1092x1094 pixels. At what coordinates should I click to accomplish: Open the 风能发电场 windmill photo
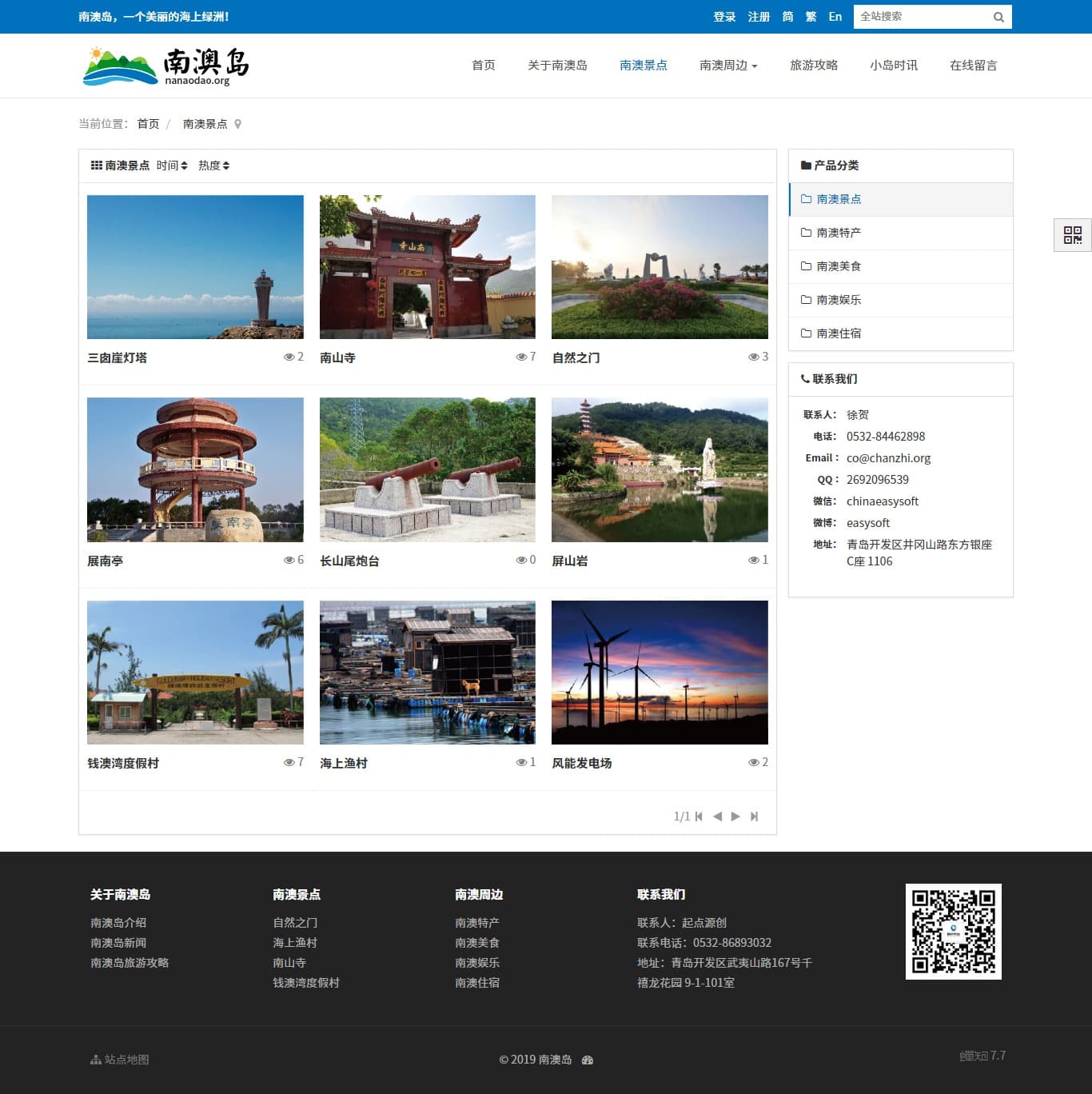point(660,673)
